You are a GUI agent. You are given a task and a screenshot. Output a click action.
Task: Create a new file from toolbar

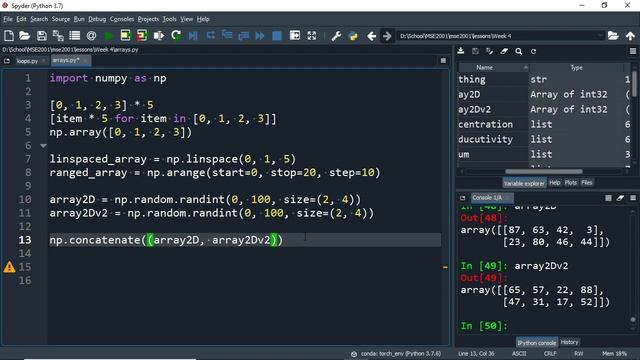coord(9,36)
